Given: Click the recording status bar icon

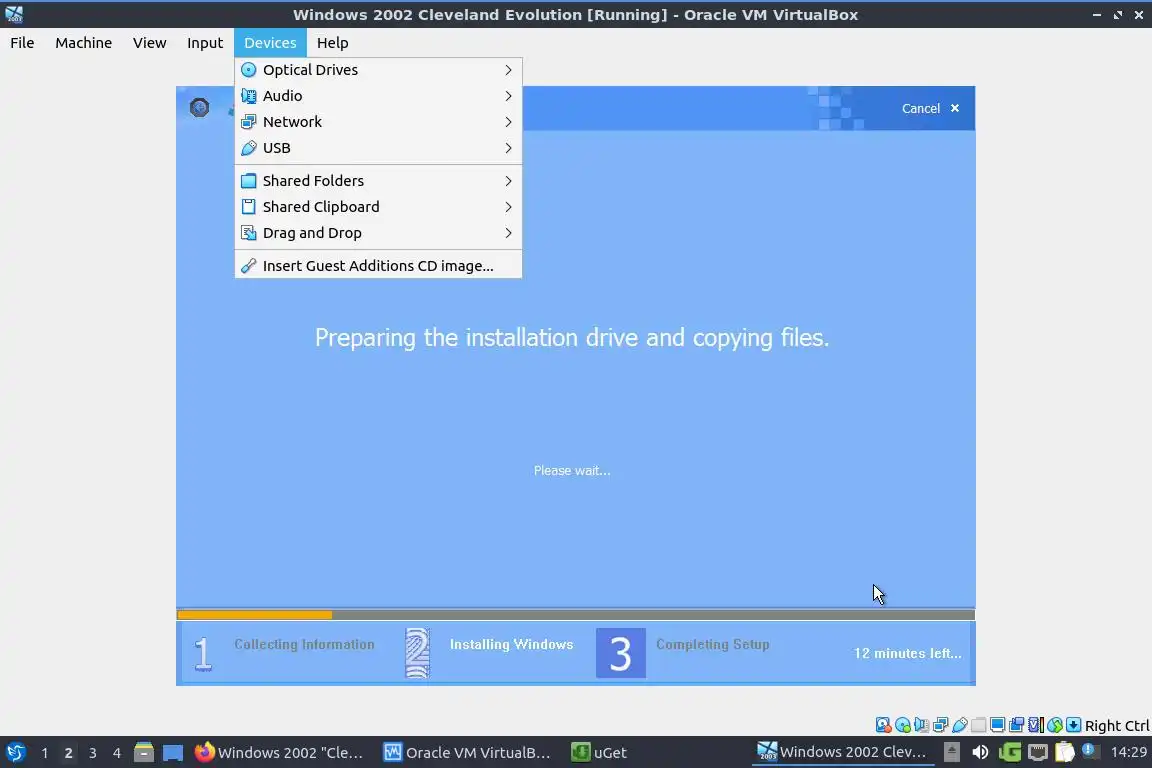Looking at the screenshot, I should [x=1016, y=725].
